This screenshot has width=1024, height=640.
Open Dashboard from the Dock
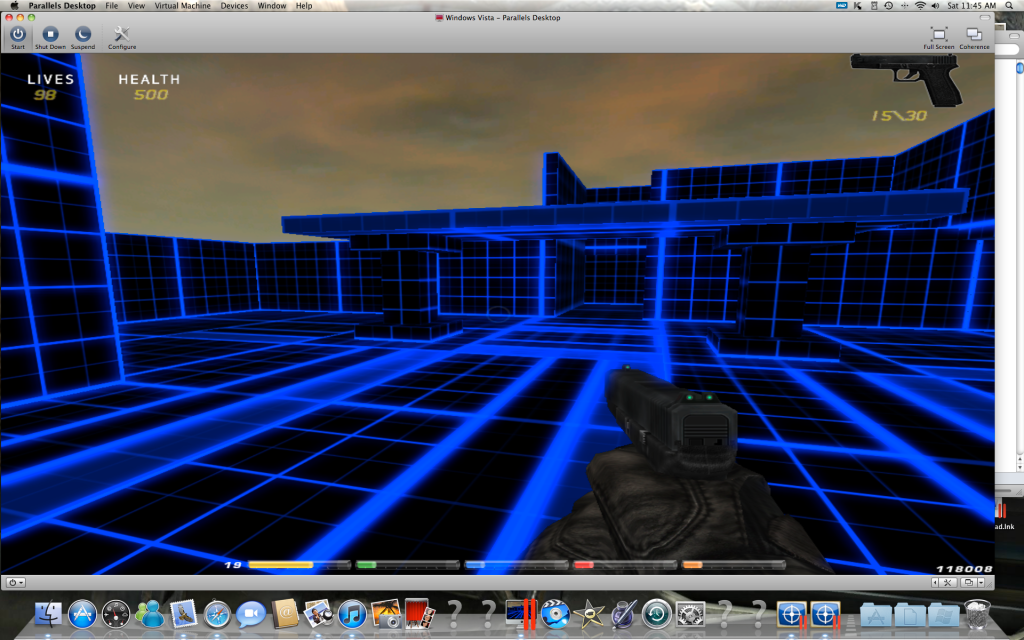(116, 614)
